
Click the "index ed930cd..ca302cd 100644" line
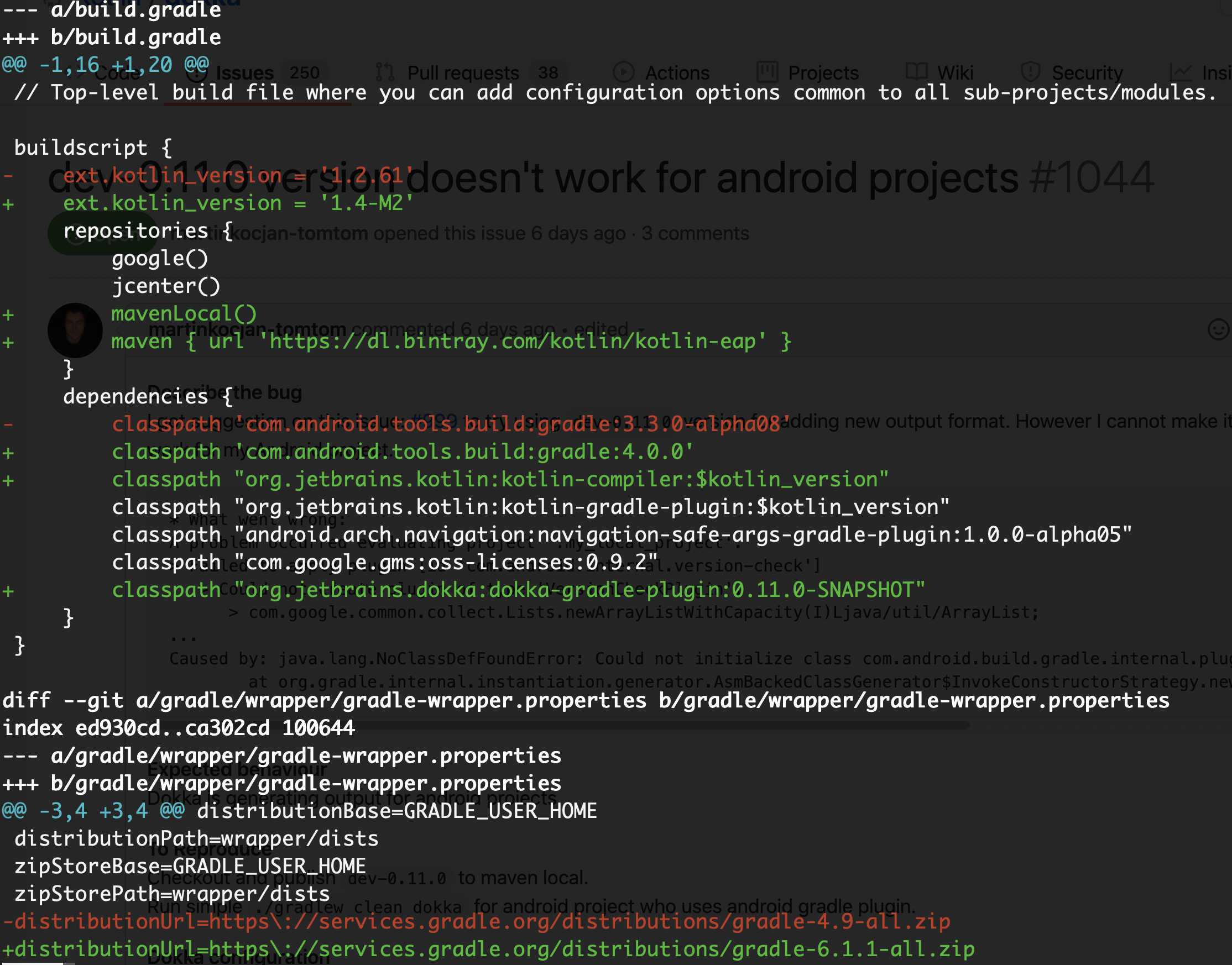point(179,728)
